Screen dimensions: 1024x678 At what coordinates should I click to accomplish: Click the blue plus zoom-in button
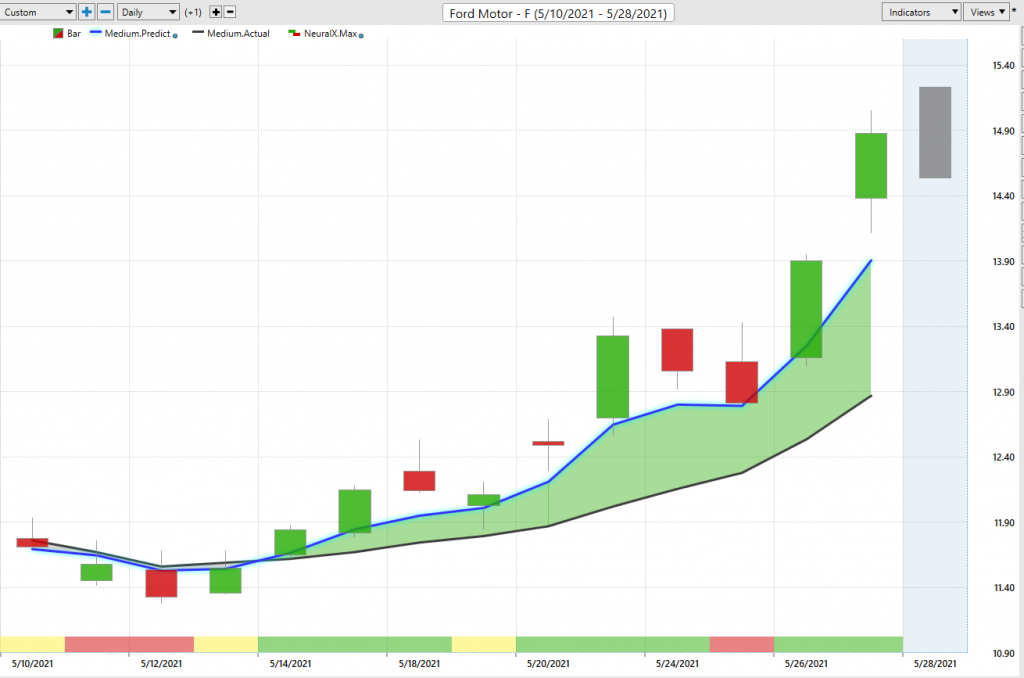tap(86, 12)
